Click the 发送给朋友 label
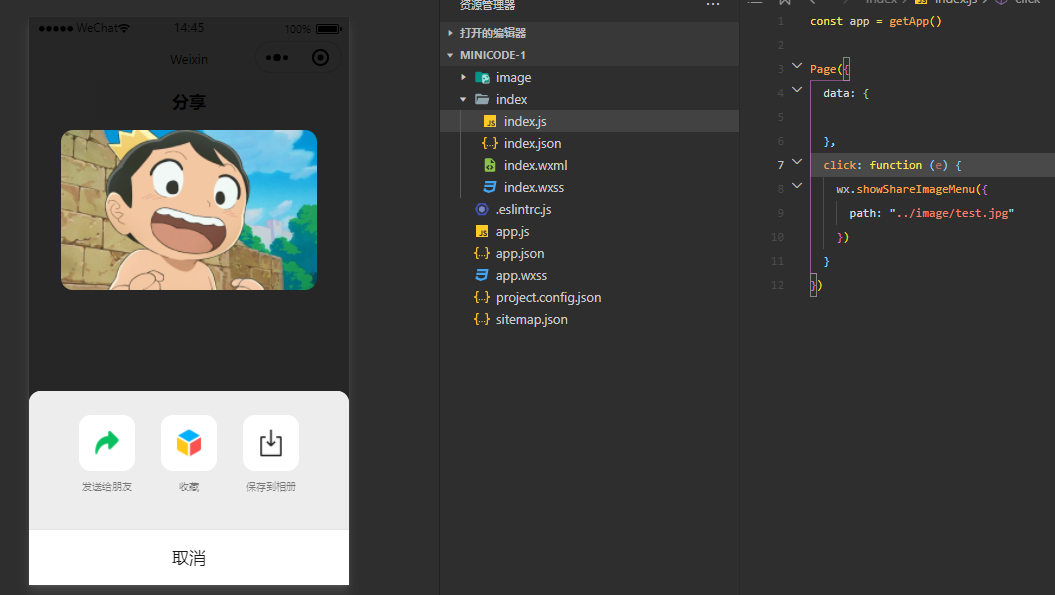The image size is (1055, 595). (107, 487)
